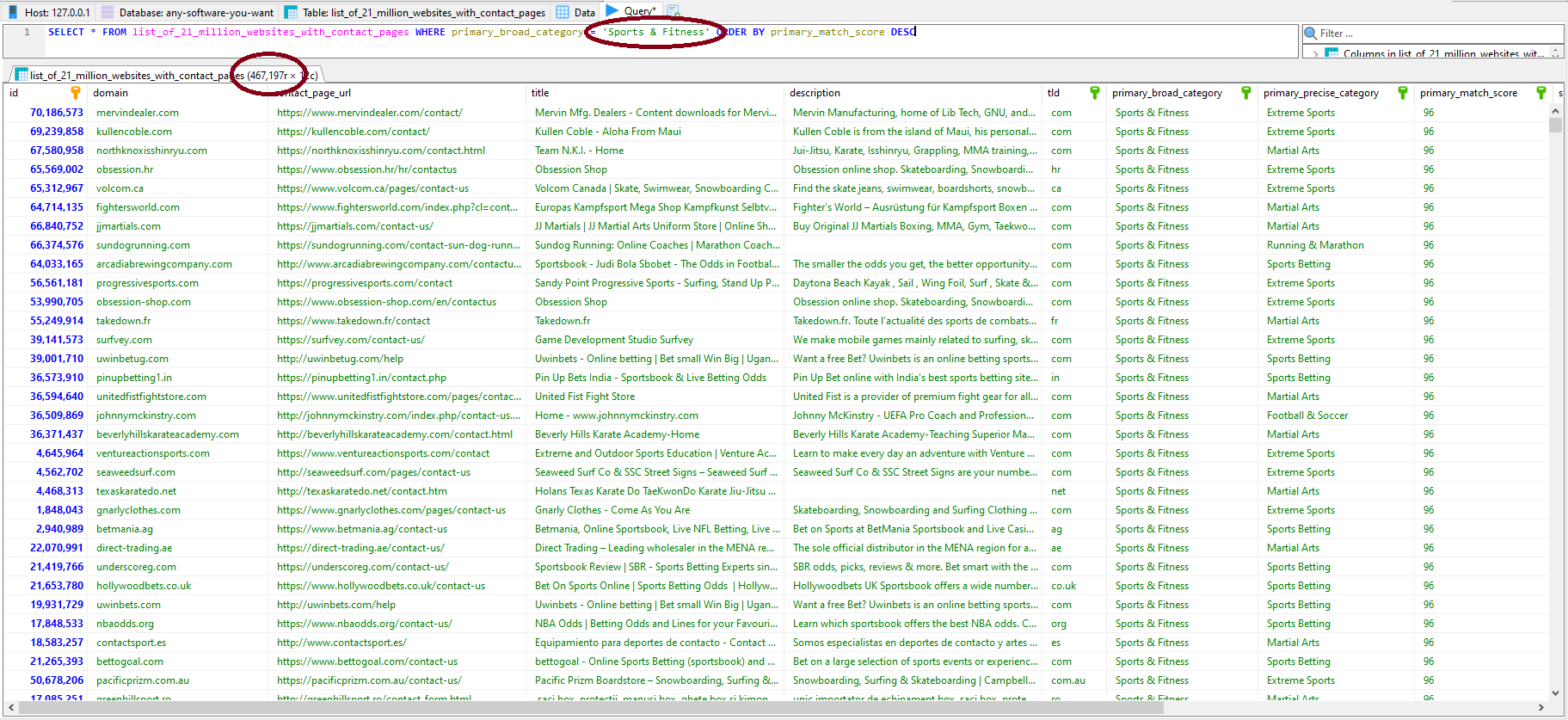Click green key icon on primary_precise_category header
Screen dimensions: 1568x720
click(1402, 93)
